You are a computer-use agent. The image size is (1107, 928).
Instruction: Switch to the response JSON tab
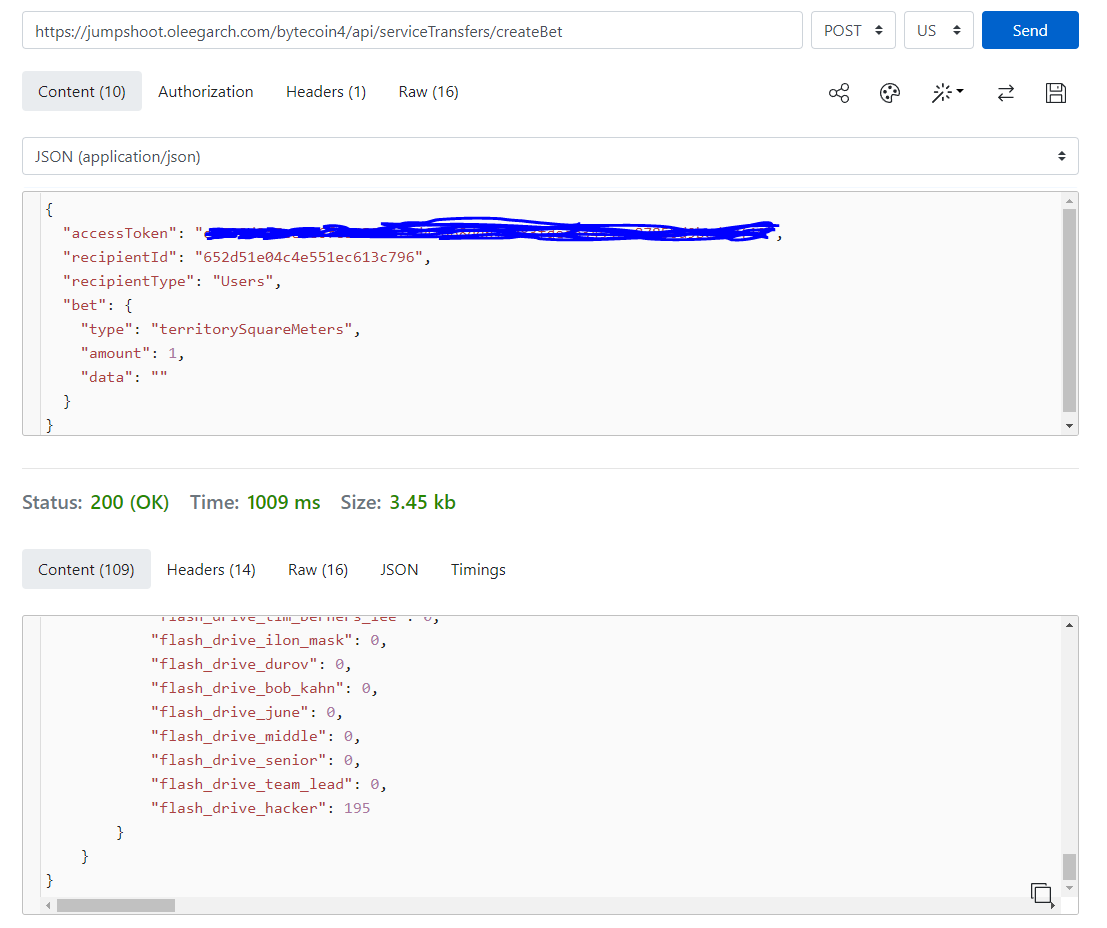point(399,569)
